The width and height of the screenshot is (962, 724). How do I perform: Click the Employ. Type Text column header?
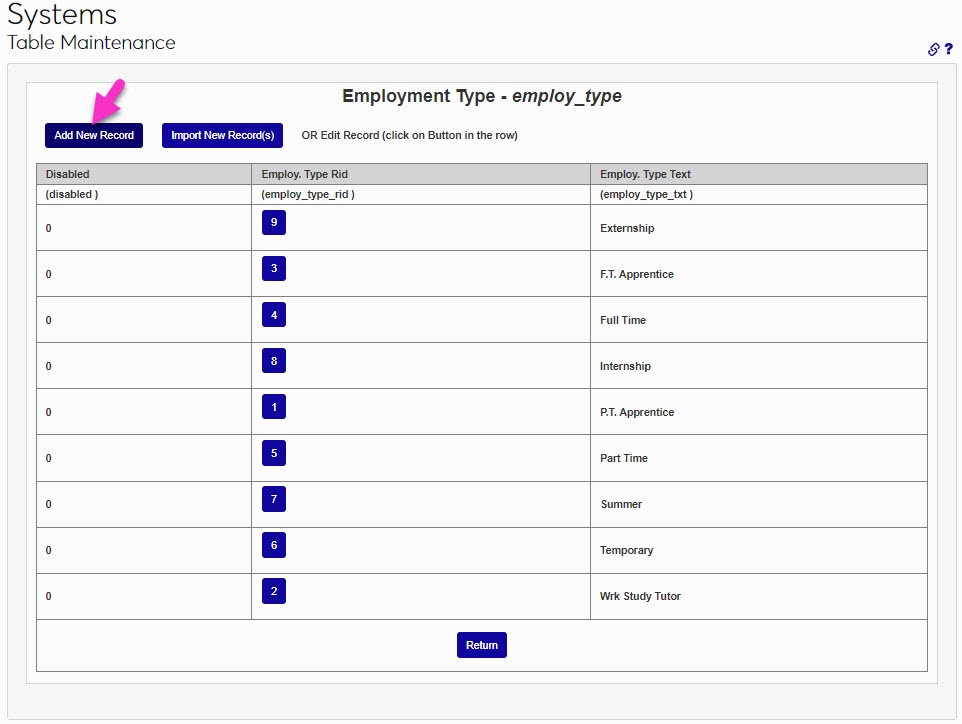click(645, 174)
